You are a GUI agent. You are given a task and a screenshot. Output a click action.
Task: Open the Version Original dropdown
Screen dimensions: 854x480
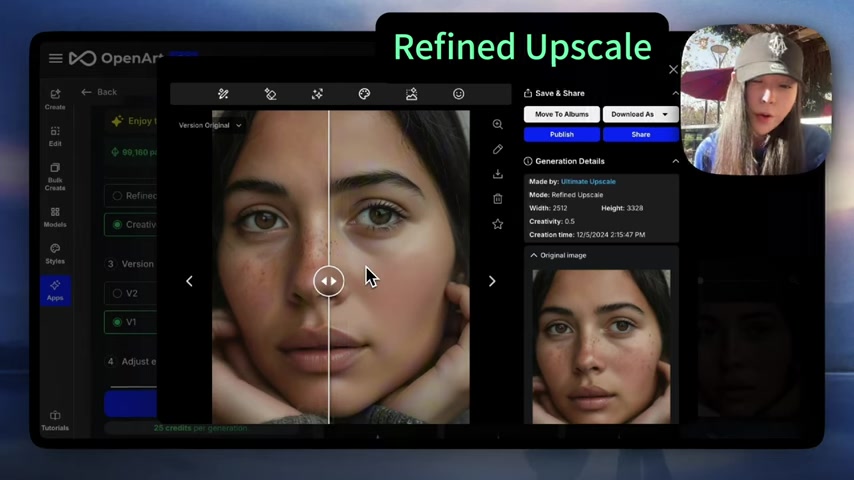[210, 126]
